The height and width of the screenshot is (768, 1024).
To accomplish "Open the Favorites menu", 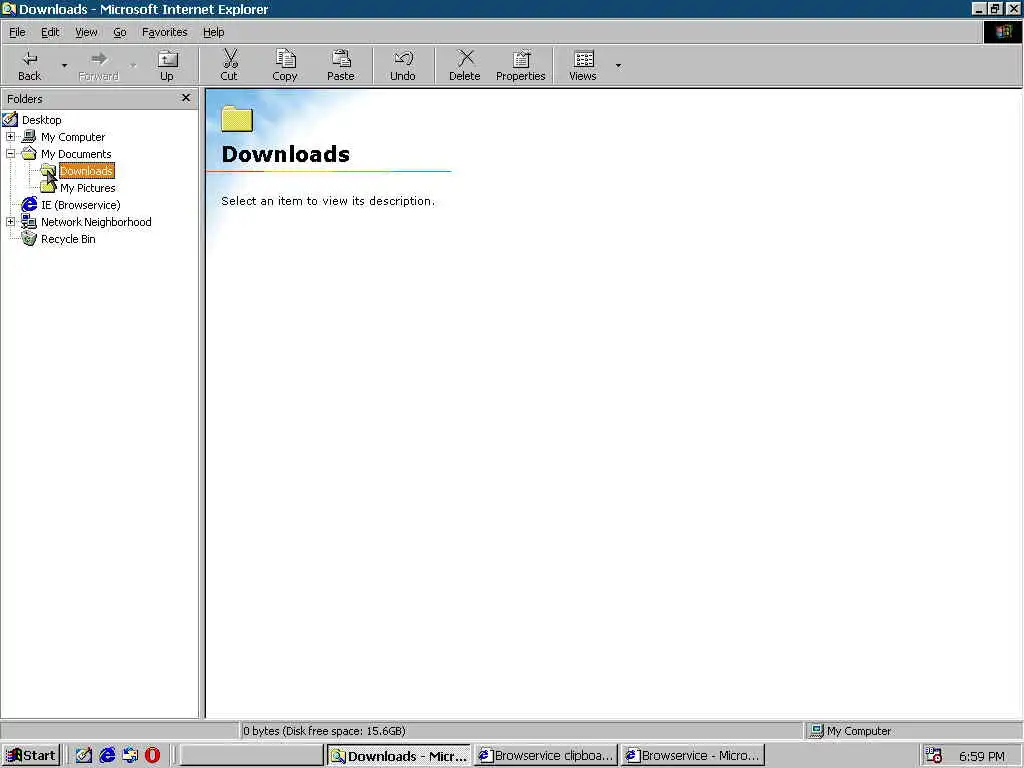I will [x=164, y=32].
